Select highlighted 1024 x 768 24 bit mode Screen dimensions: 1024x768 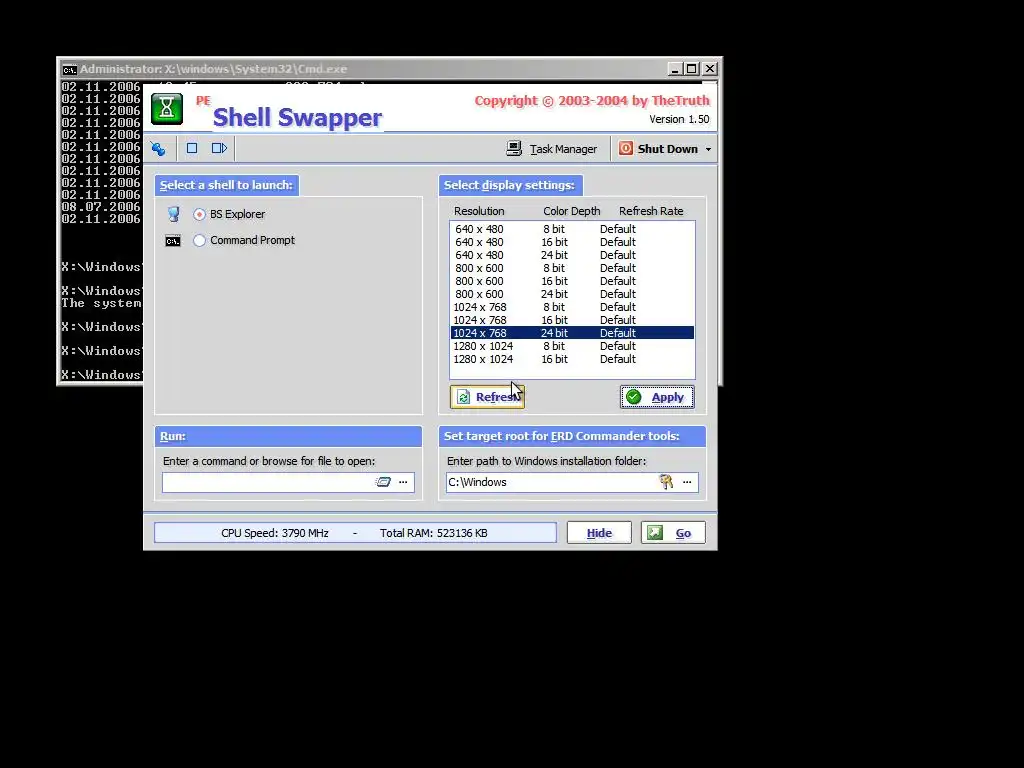tap(572, 333)
